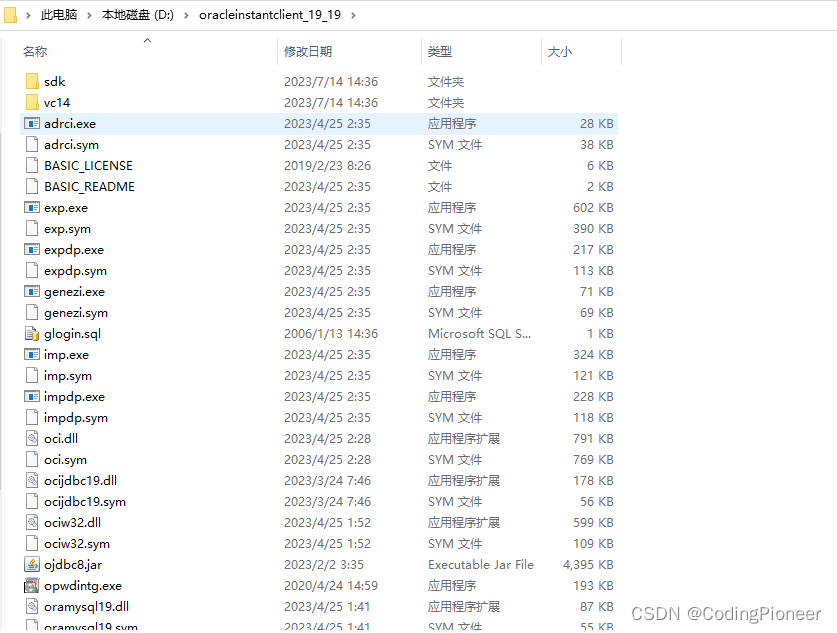The height and width of the screenshot is (633, 837).
Task: Select the glogin.sql SQL file icon
Action: (x=33, y=333)
